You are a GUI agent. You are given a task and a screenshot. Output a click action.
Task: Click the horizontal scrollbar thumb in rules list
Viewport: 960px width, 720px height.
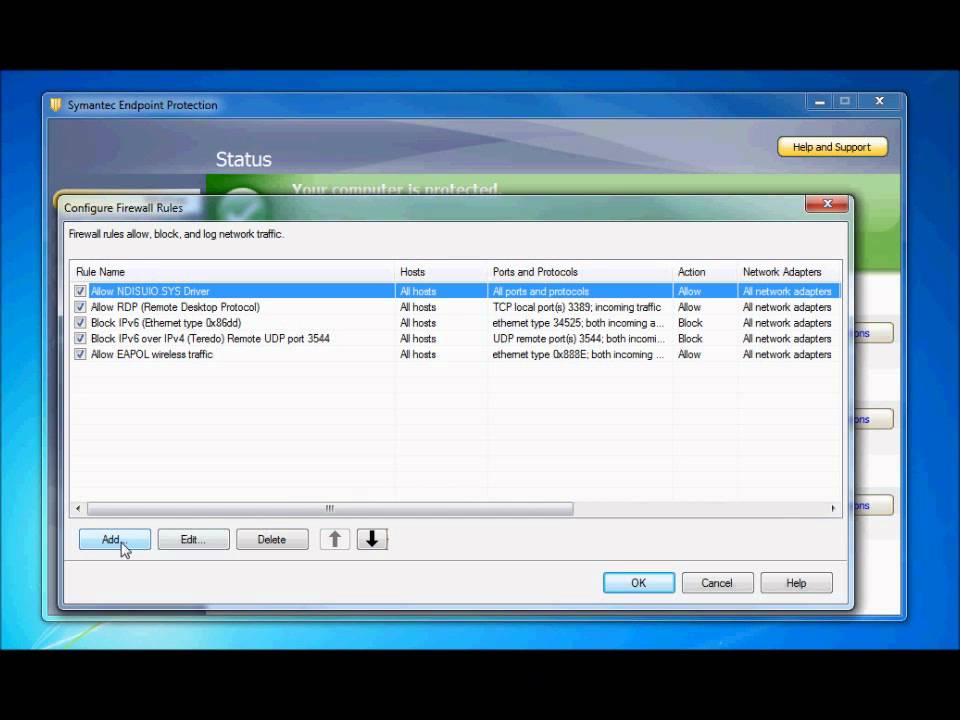pyautogui.click(x=330, y=509)
